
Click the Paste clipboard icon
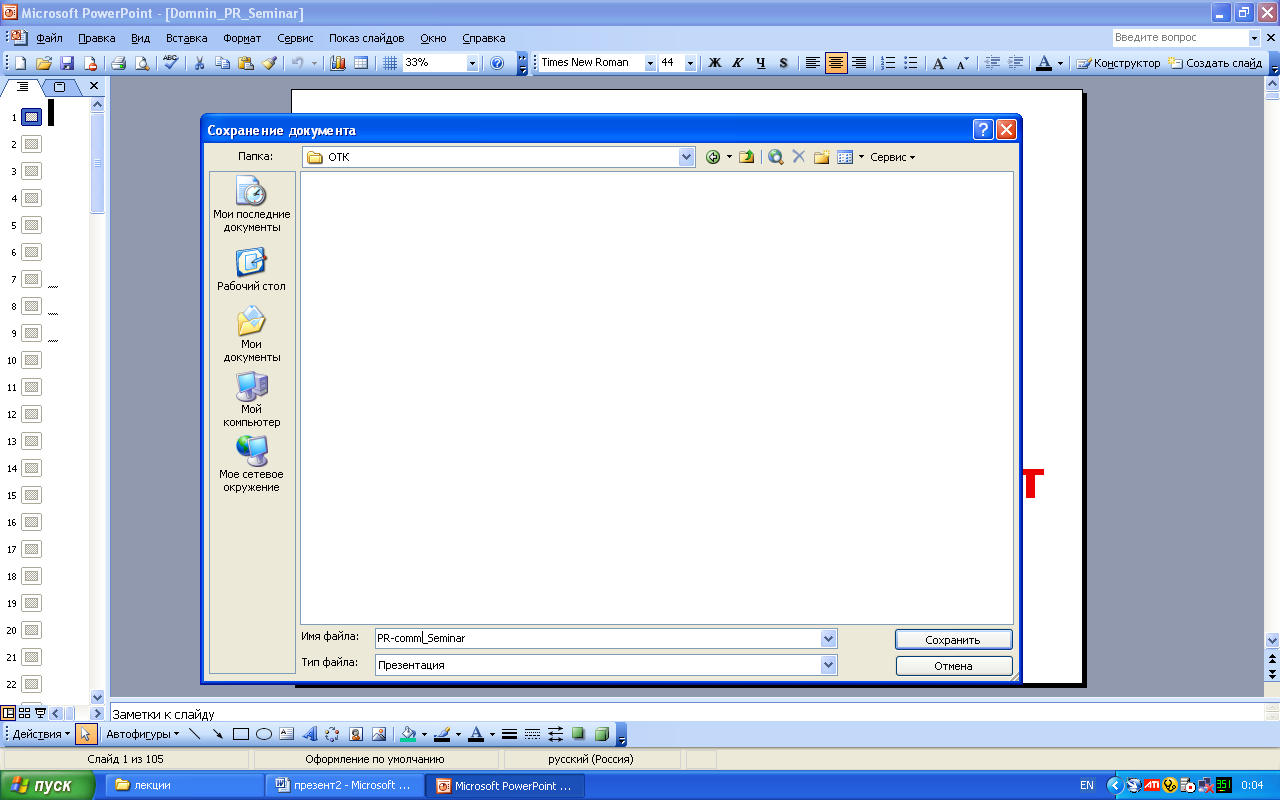point(246,63)
